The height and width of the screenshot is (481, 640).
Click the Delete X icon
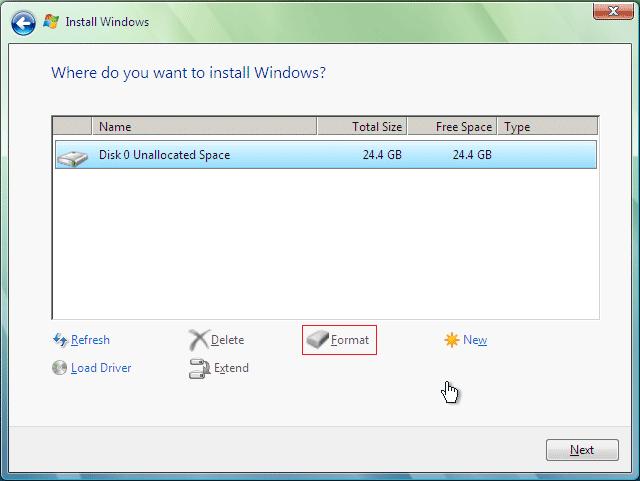199,340
